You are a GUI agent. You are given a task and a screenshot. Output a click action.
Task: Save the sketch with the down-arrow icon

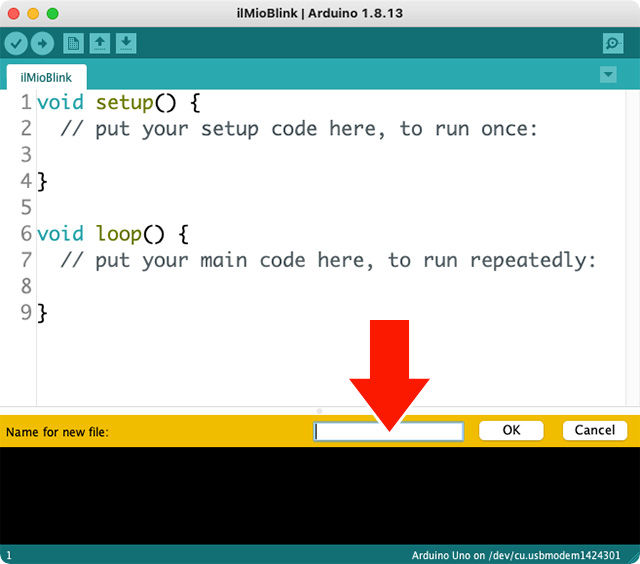pyautogui.click(x=126, y=43)
